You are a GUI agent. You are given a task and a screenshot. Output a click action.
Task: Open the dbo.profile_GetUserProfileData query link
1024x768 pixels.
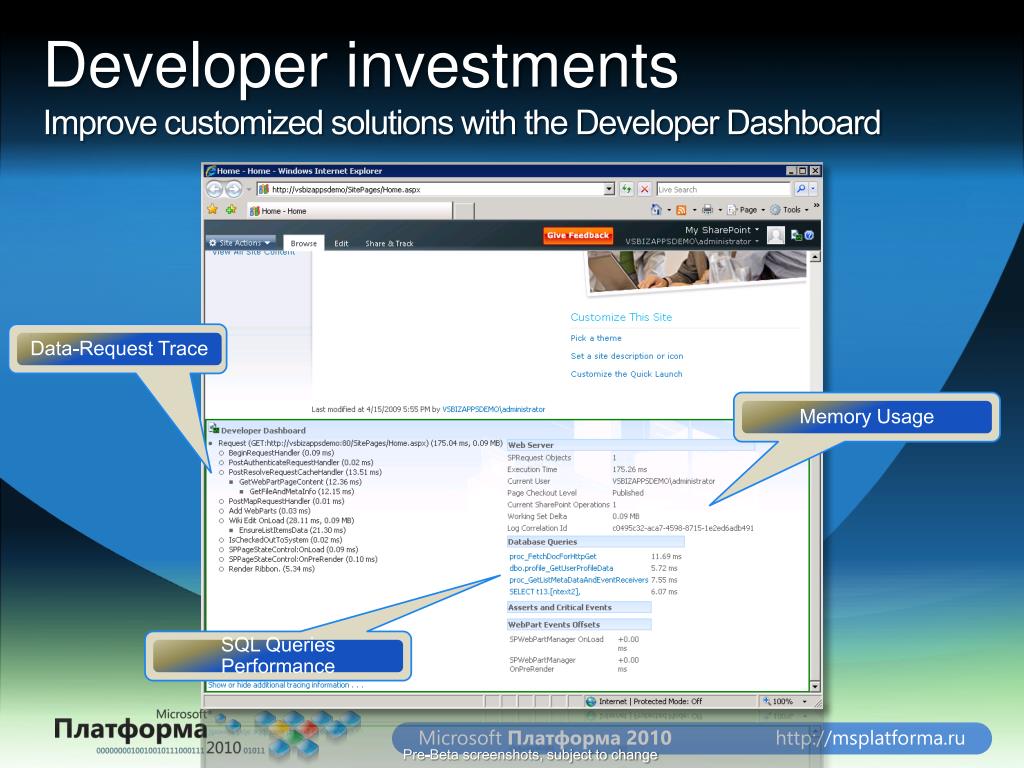tap(561, 568)
